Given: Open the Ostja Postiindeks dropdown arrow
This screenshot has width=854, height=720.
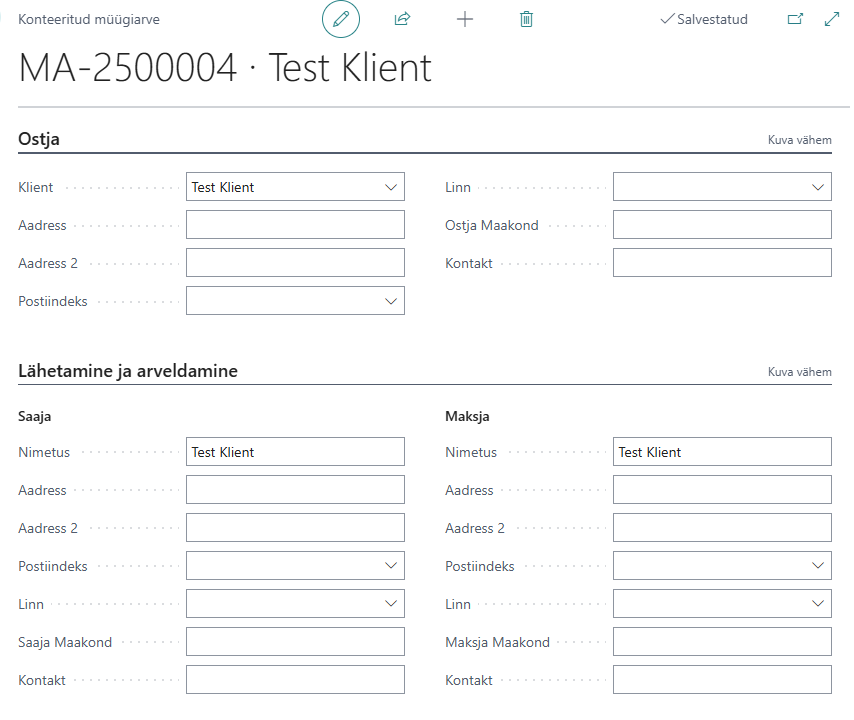Looking at the screenshot, I should (x=391, y=301).
